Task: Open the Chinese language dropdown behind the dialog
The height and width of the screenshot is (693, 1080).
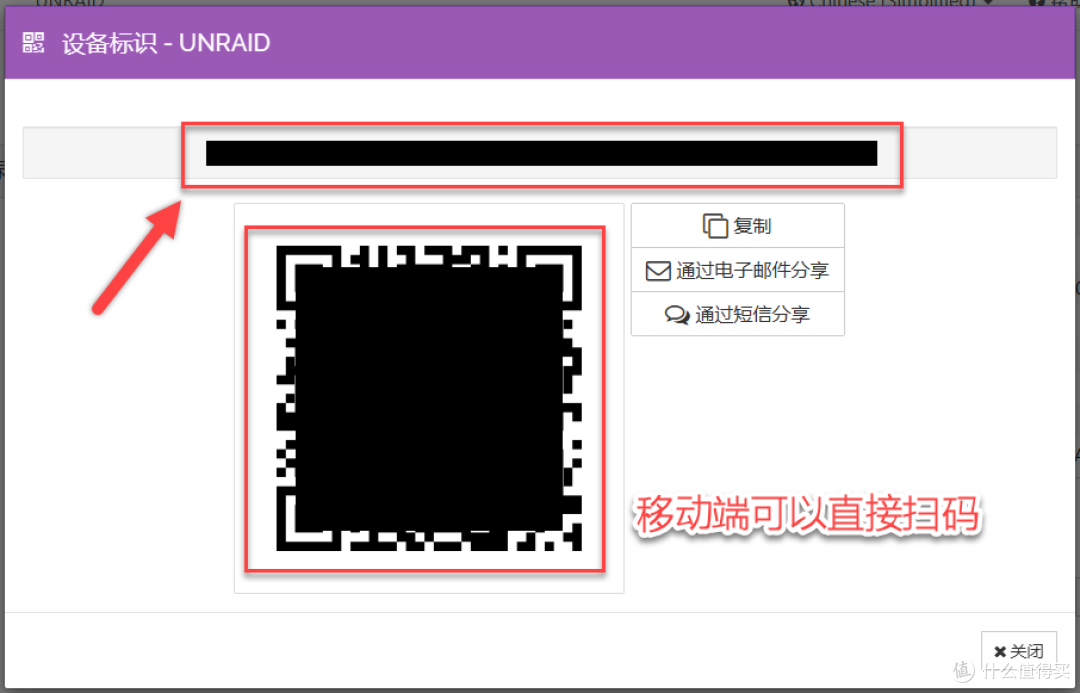Action: pos(893,3)
